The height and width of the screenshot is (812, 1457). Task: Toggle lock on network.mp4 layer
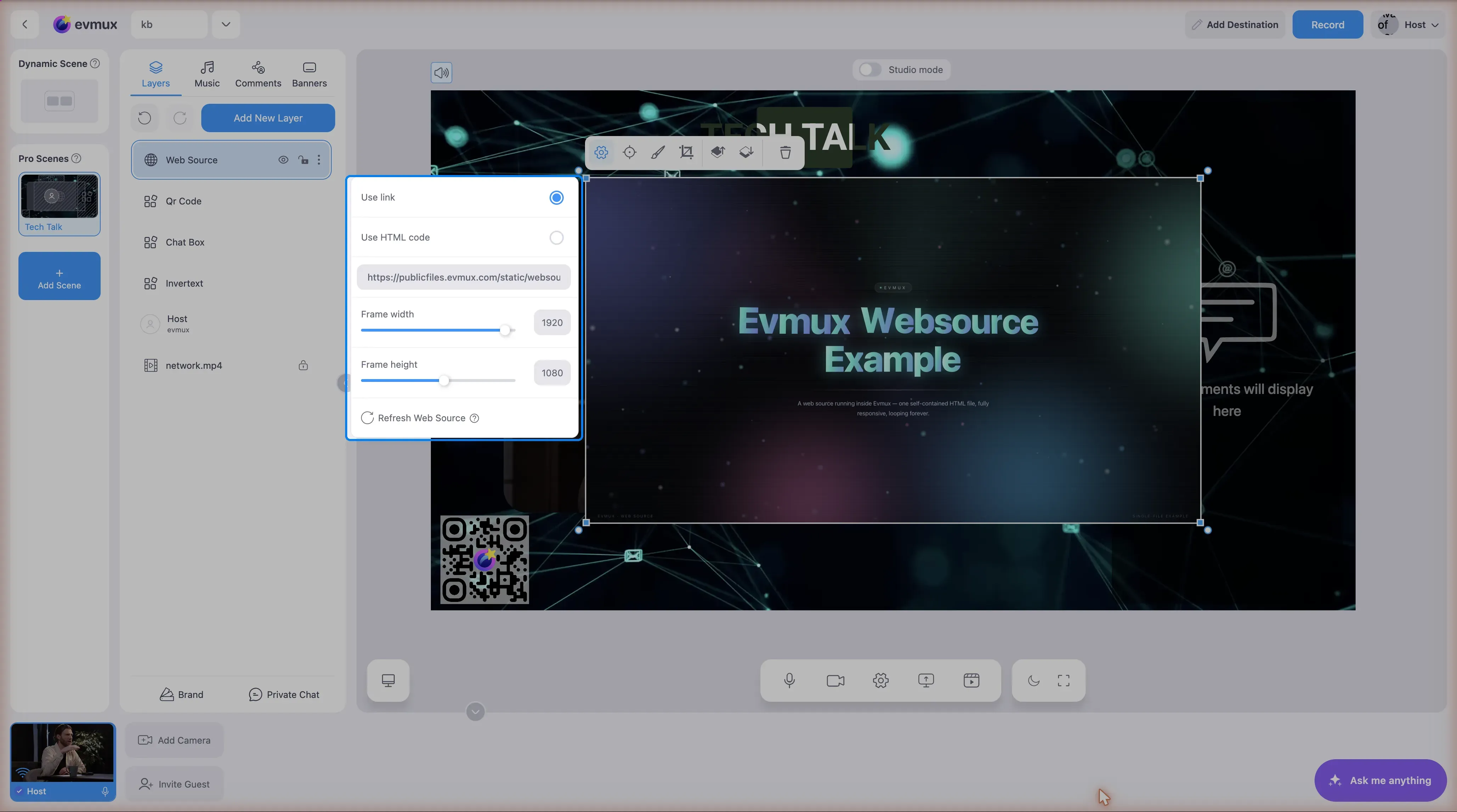tap(303, 365)
